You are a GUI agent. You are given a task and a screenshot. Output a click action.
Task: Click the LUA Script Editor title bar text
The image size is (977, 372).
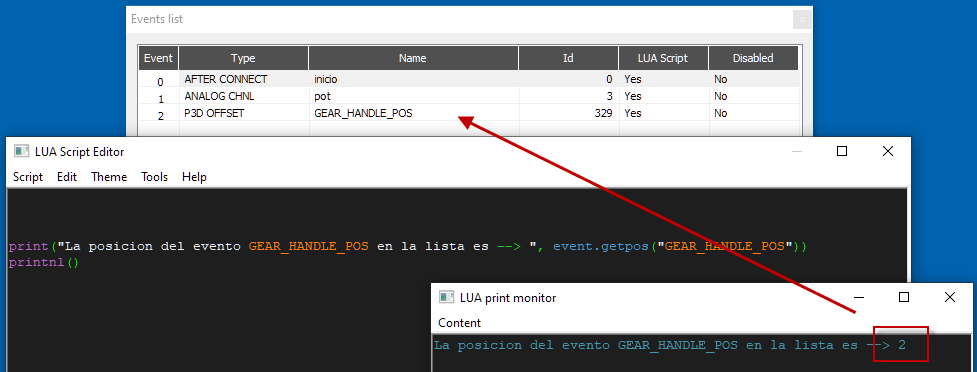(x=80, y=151)
